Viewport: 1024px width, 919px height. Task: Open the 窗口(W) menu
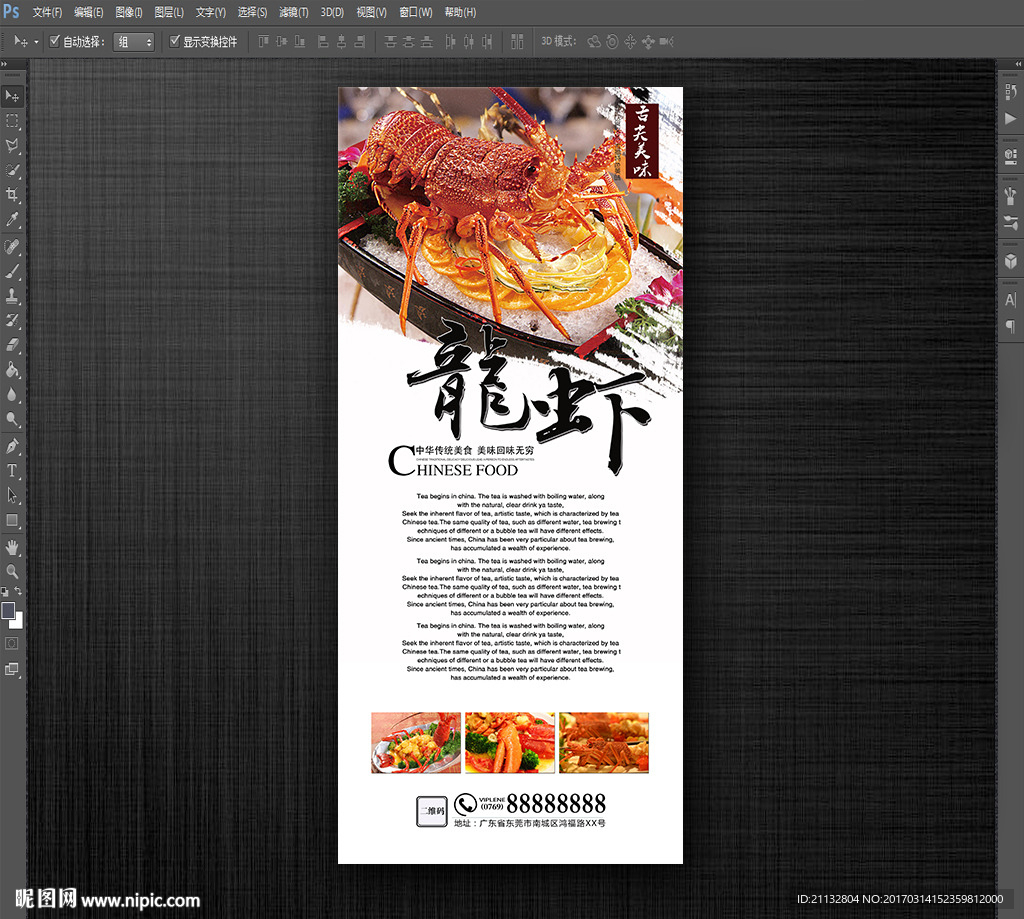(416, 12)
